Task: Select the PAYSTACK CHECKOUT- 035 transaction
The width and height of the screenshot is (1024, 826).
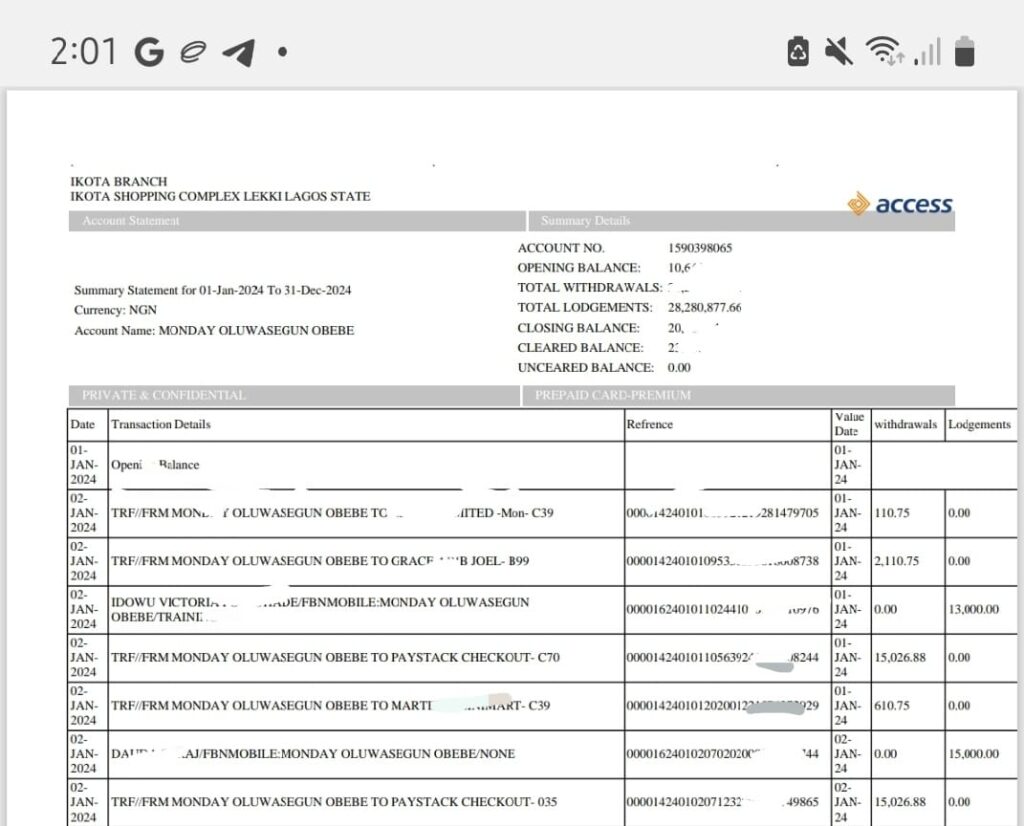Action: tap(334, 802)
